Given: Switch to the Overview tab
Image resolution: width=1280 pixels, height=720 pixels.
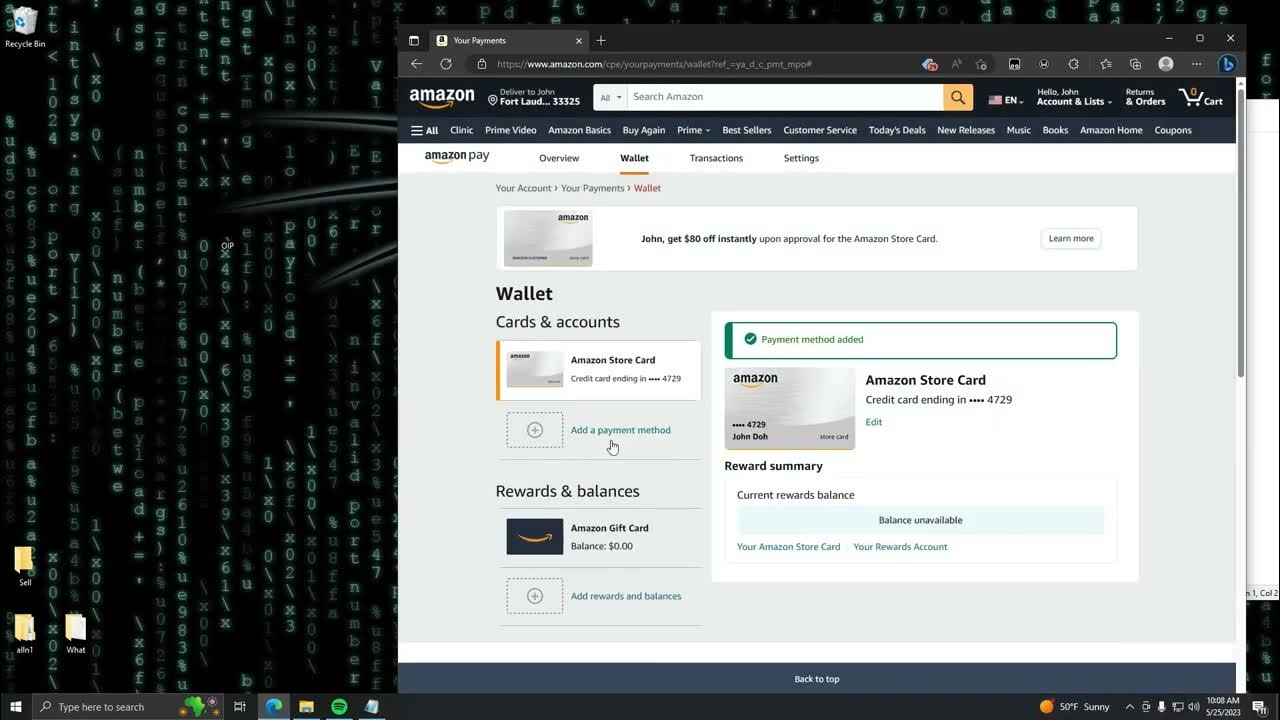Looking at the screenshot, I should 559,158.
